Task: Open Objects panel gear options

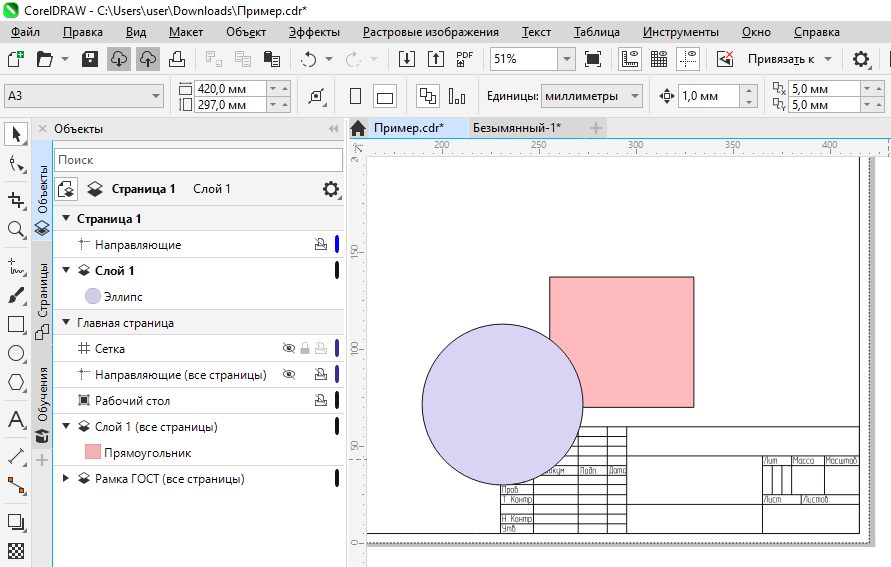Action: click(331, 189)
